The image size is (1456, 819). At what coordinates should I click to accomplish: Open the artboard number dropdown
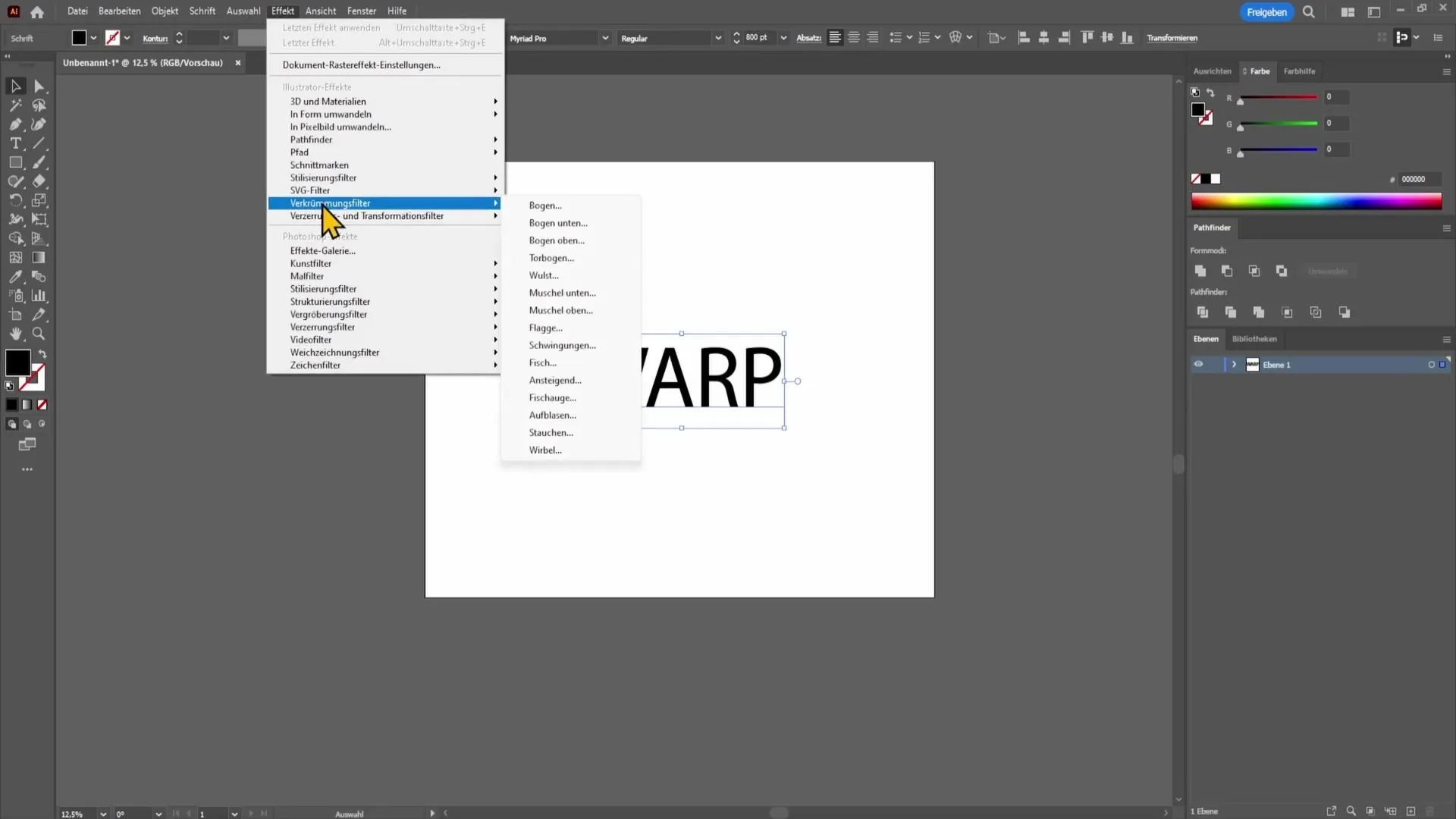coord(234,814)
